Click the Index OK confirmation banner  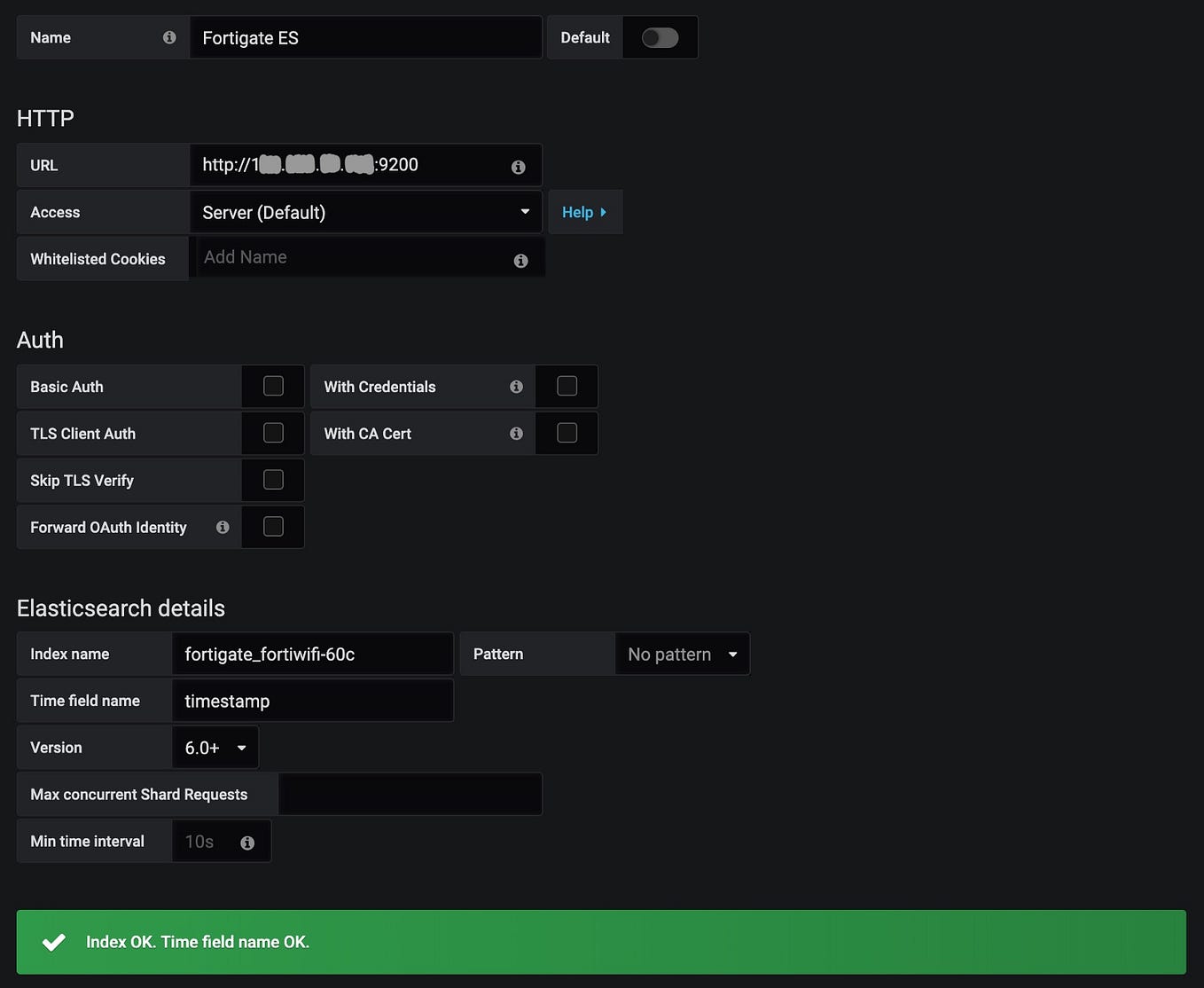coord(601,942)
